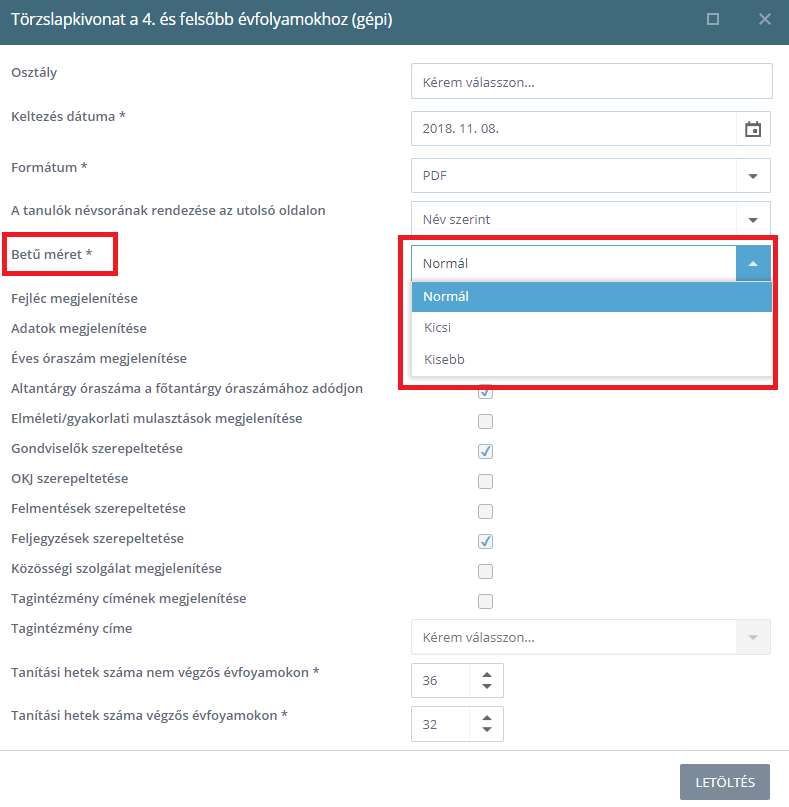This screenshot has width=789, height=807.
Task: Collapse the Betű méret dropdown arrow
Action: click(x=753, y=264)
